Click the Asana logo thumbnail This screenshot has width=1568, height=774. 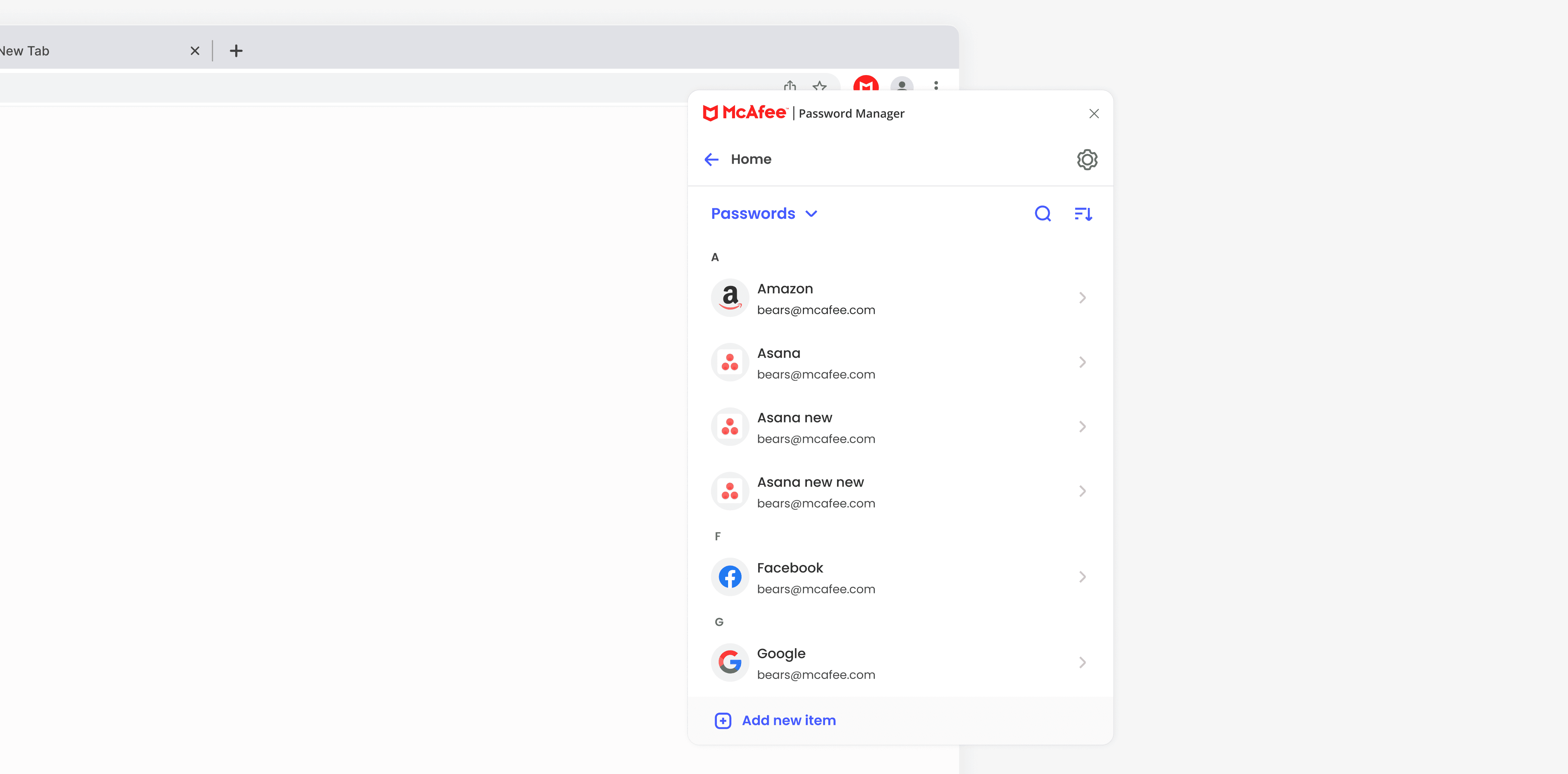click(x=730, y=363)
